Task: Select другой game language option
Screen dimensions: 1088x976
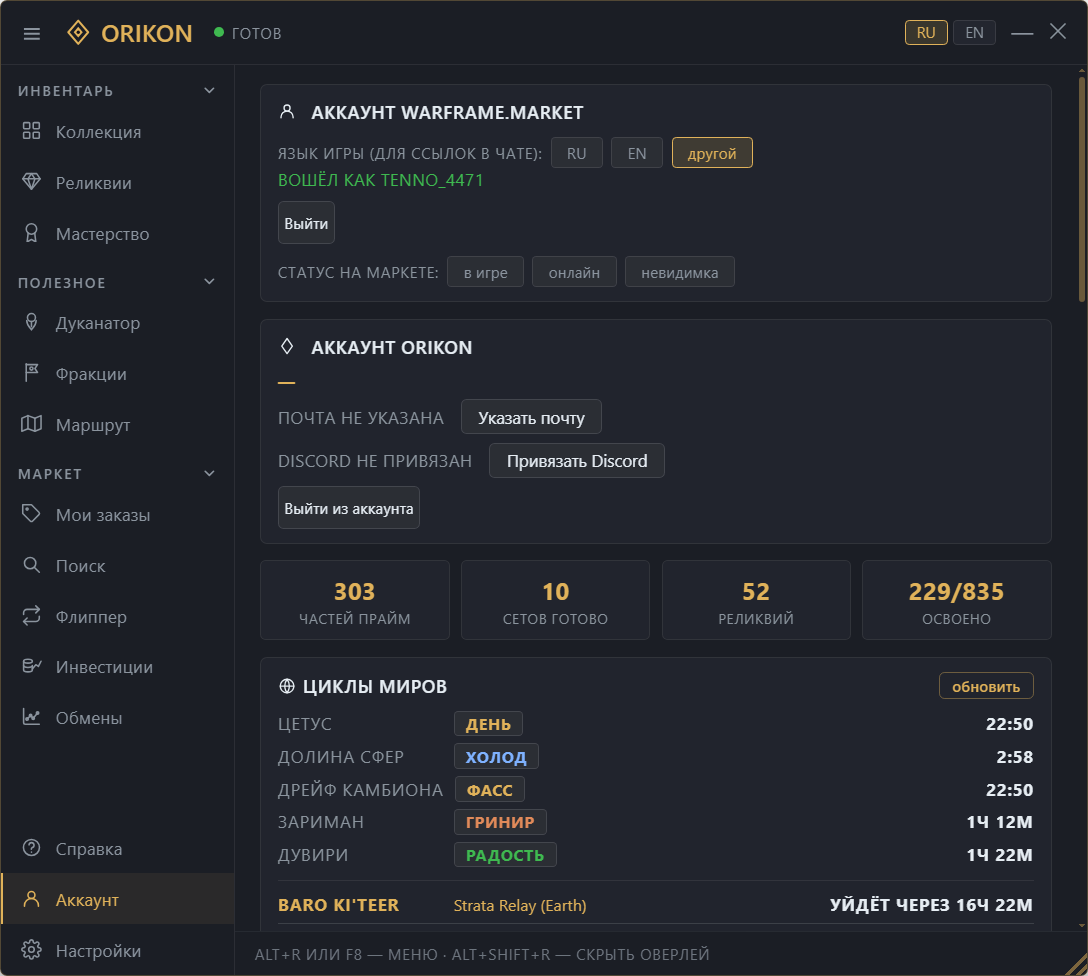Action: 712,153
